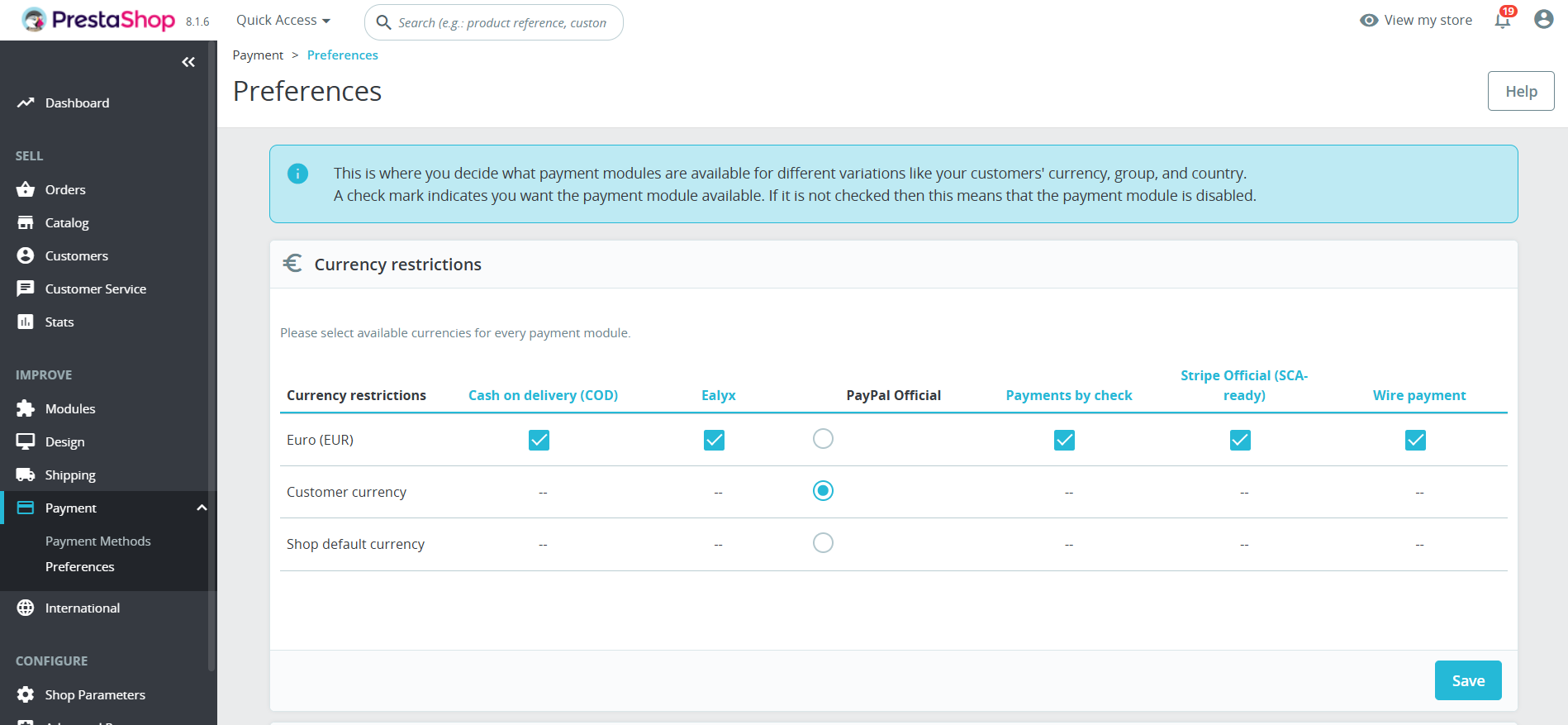Open the user profile avatar icon
Viewport: 1568px width, 725px height.
[1543, 20]
